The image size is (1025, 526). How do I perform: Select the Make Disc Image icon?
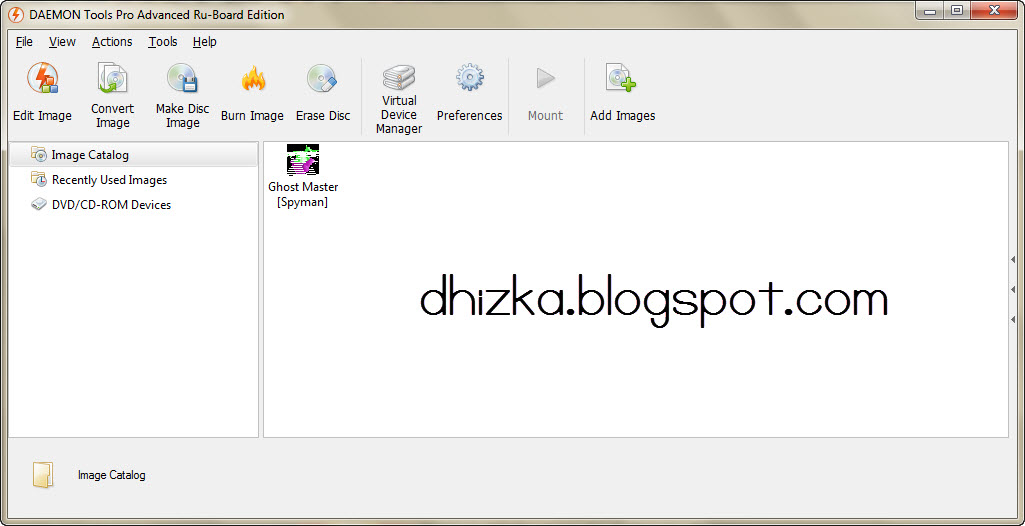[x=182, y=77]
